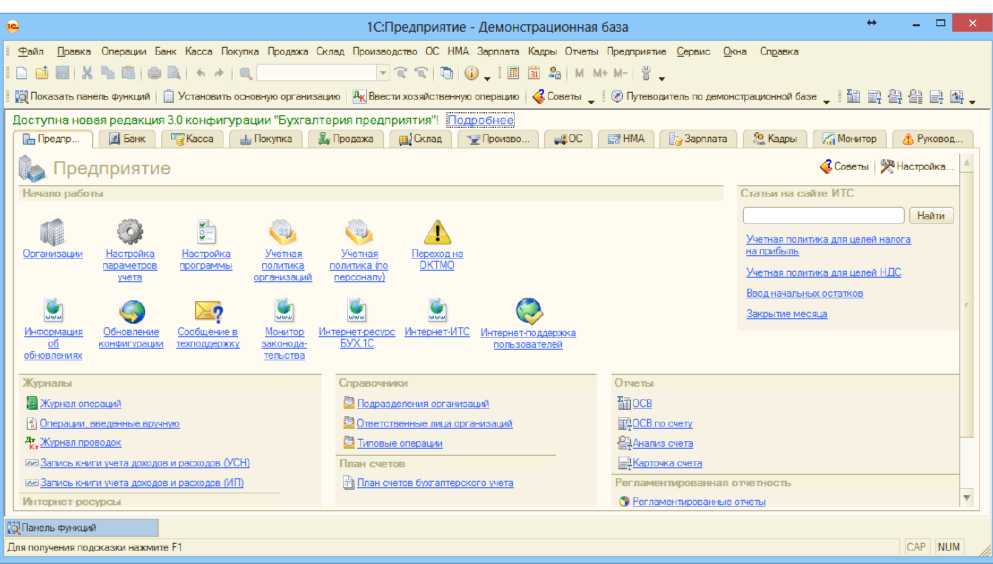Click Показать панель функций toolbar button
Image resolution: width=993 pixels, height=564 pixels.
[83, 97]
